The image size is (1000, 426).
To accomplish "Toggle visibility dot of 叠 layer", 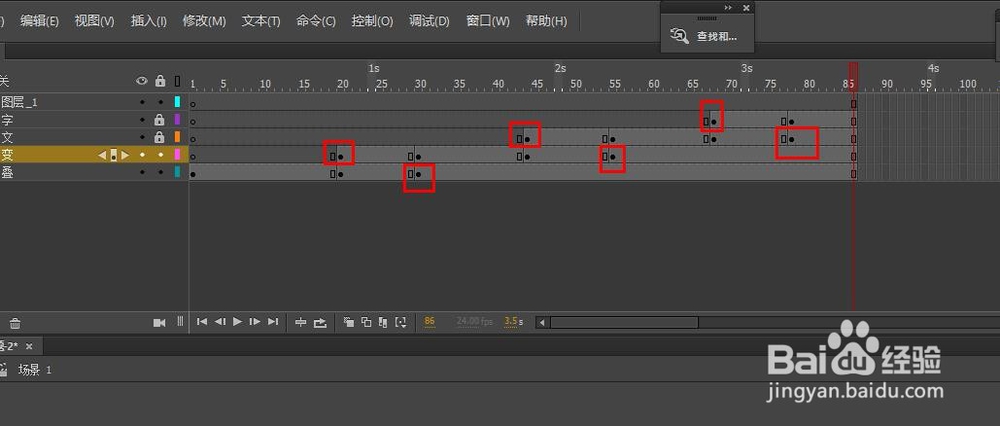I will pyautogui.click(x=142, y=172).
